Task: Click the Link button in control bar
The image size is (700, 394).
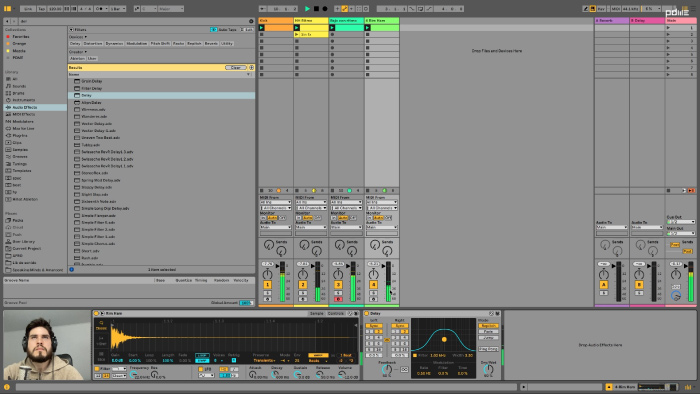Action: [x=28, y=8]
